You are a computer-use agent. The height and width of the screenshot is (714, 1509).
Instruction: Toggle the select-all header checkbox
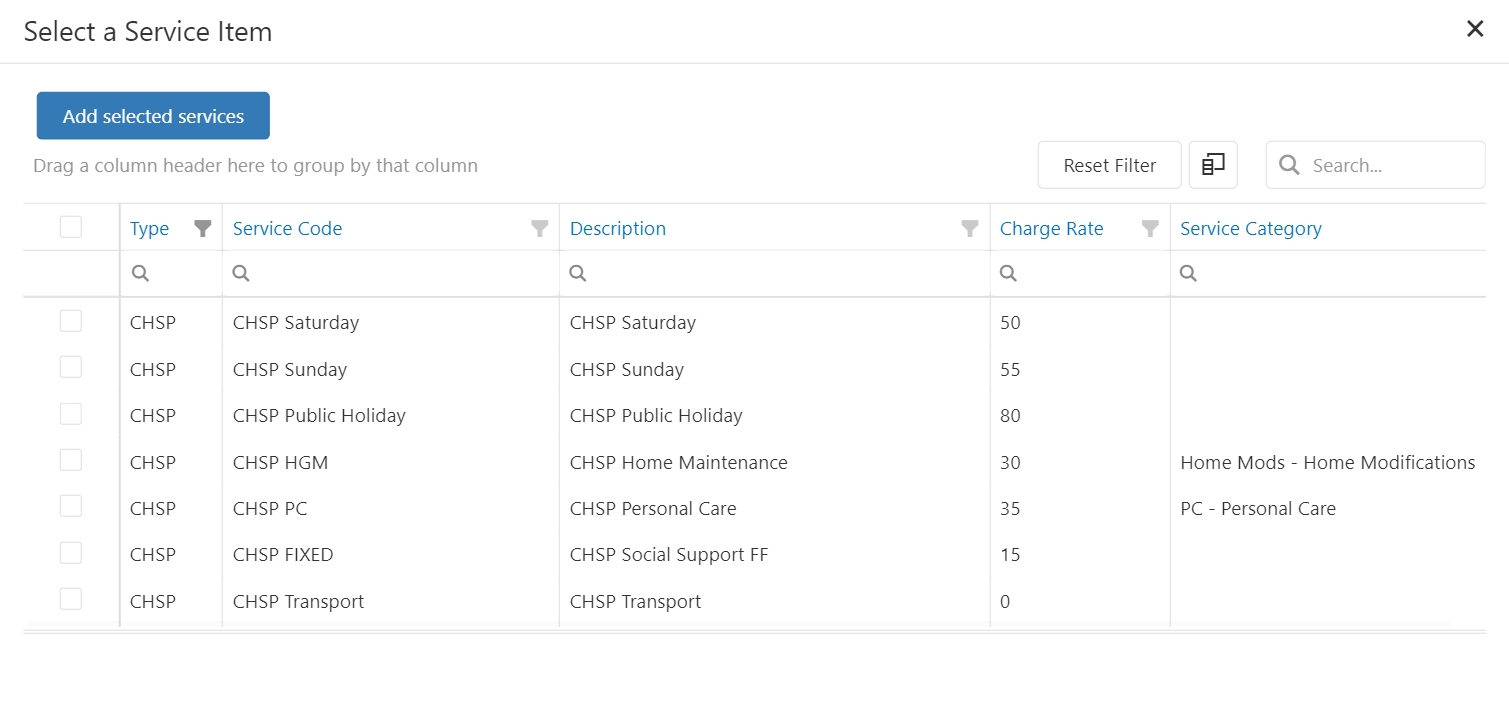click(71, 227)
